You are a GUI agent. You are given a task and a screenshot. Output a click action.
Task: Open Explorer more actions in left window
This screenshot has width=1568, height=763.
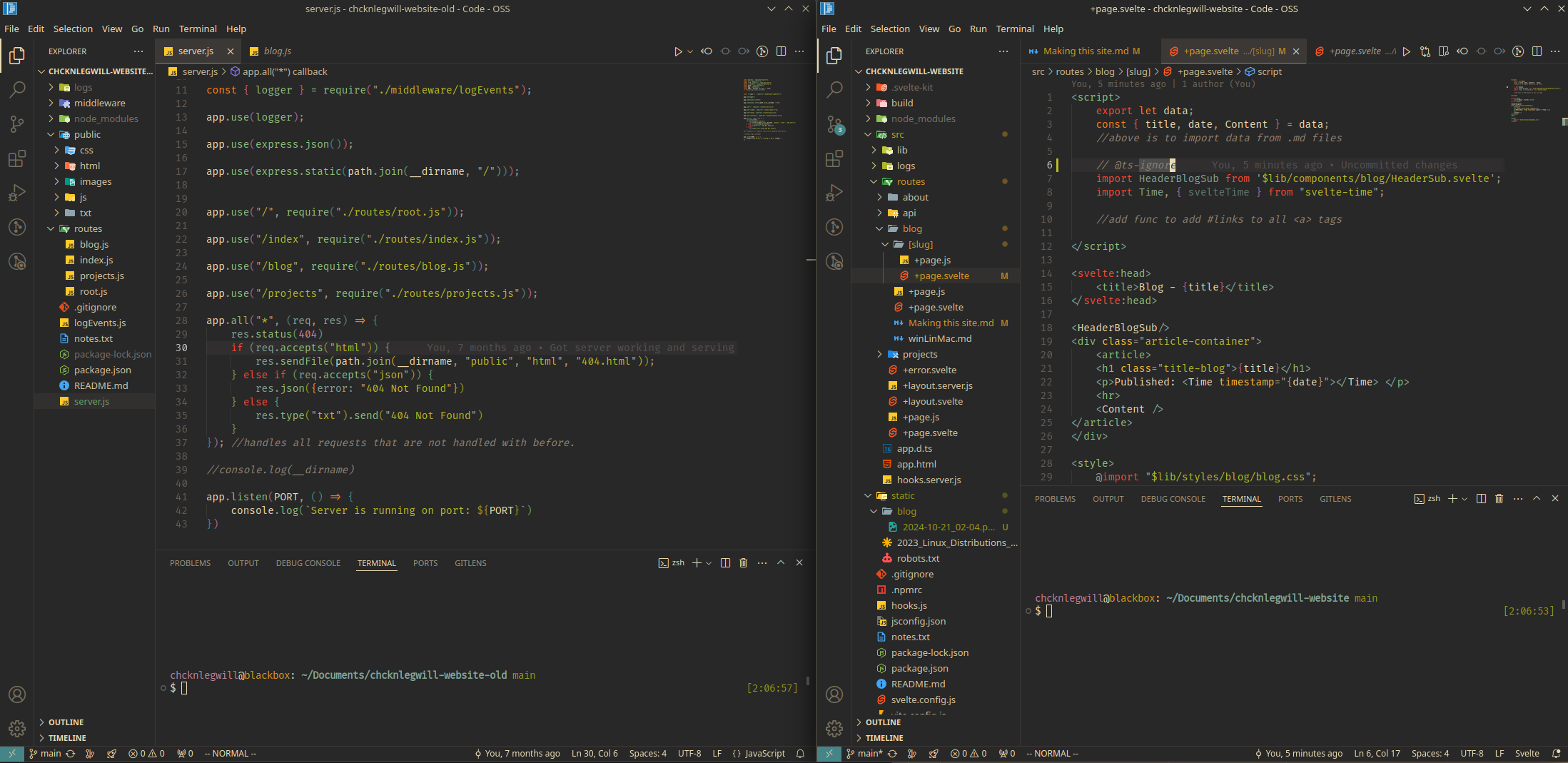138,51
